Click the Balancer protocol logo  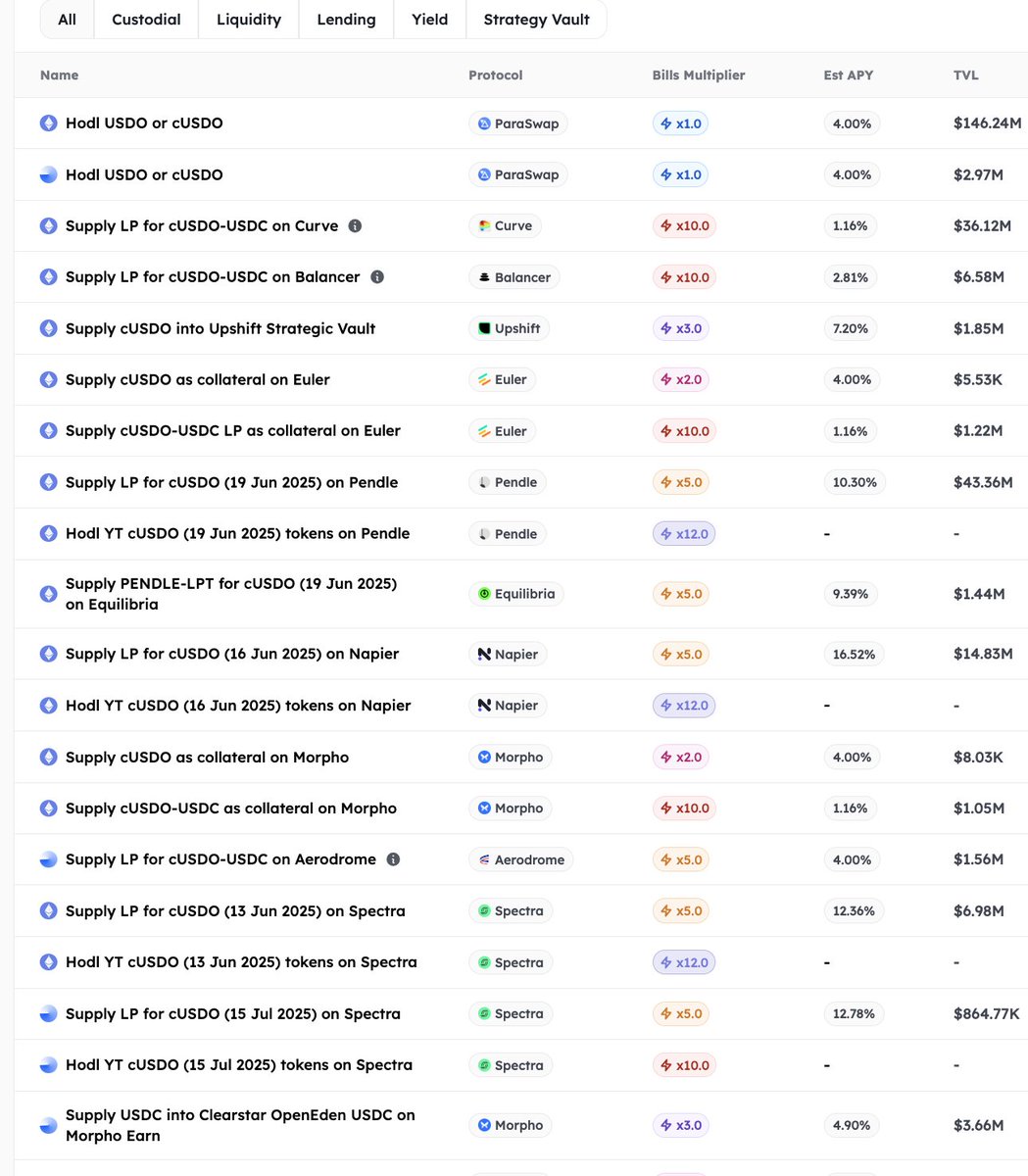coord(484,277)
